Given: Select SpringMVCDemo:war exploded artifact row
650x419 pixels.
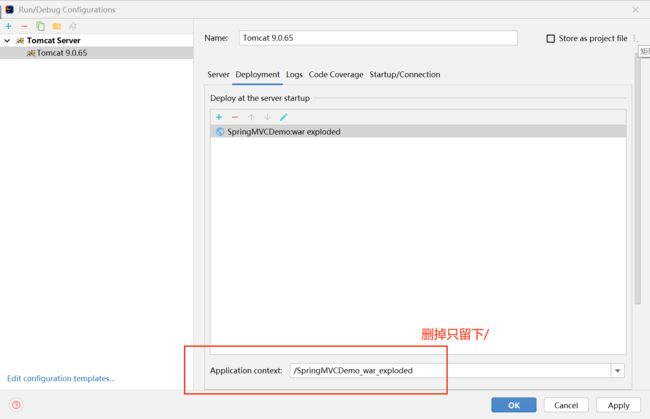Looking at the screenshot, I should click(418, 131).
